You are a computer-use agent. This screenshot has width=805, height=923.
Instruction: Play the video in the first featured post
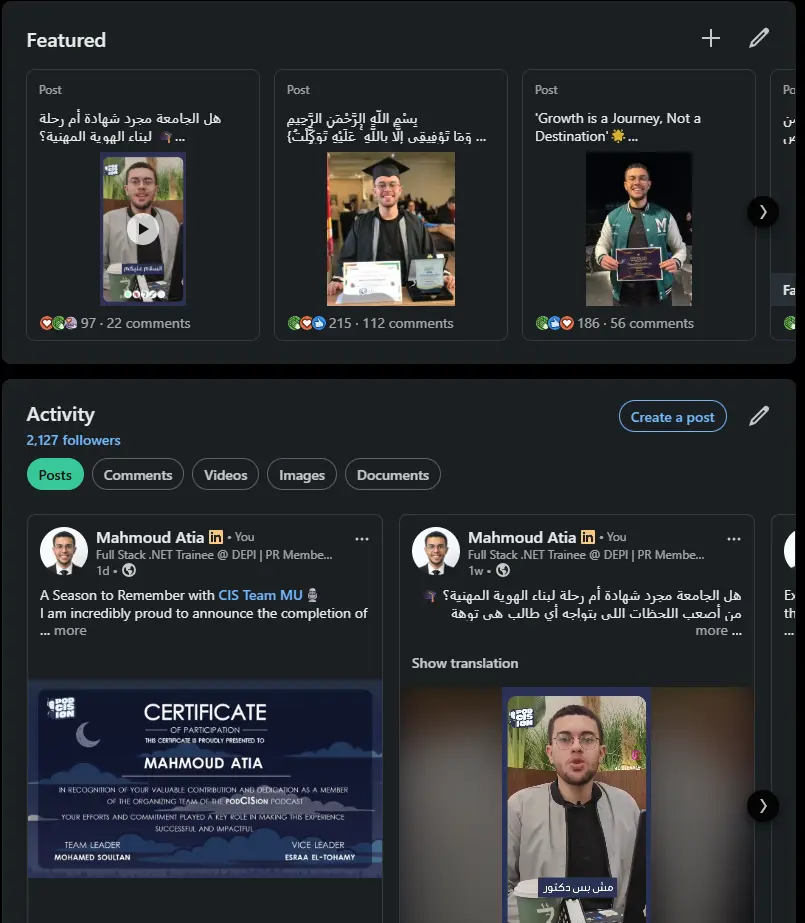[142, 228]
